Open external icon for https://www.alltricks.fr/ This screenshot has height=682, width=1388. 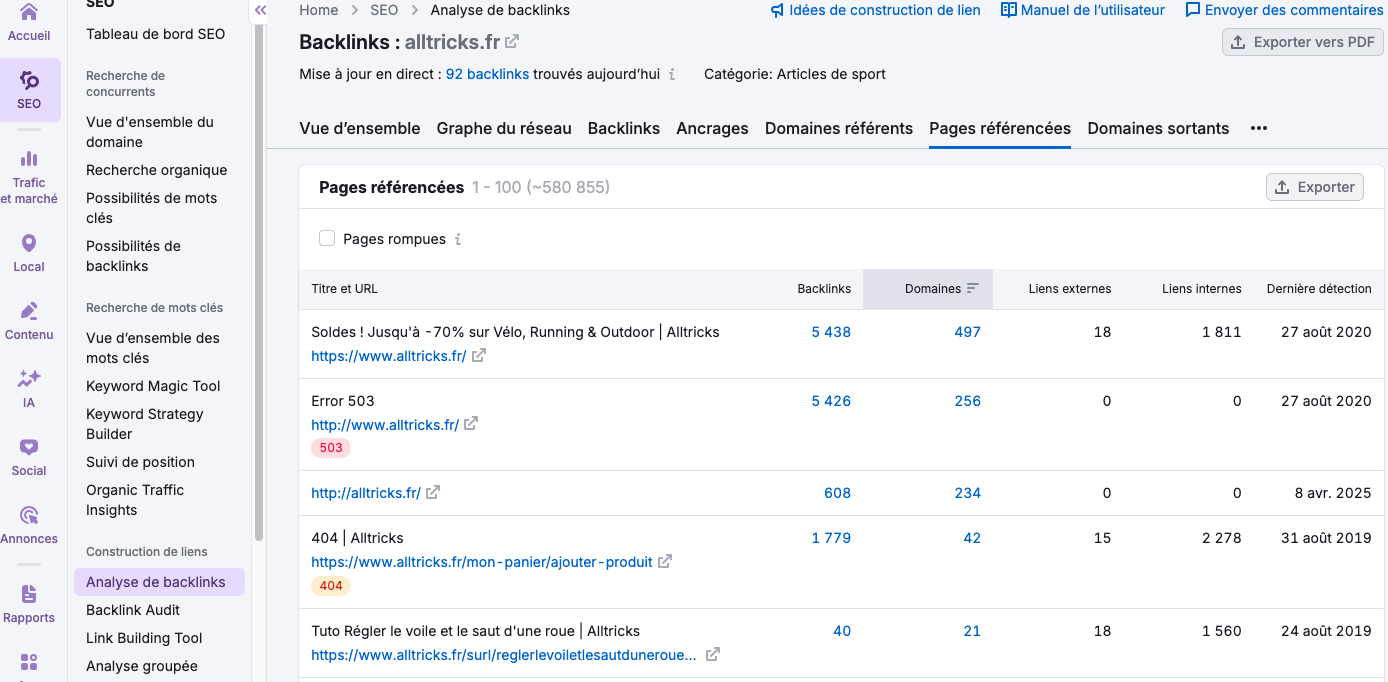[x=479, y=355]
